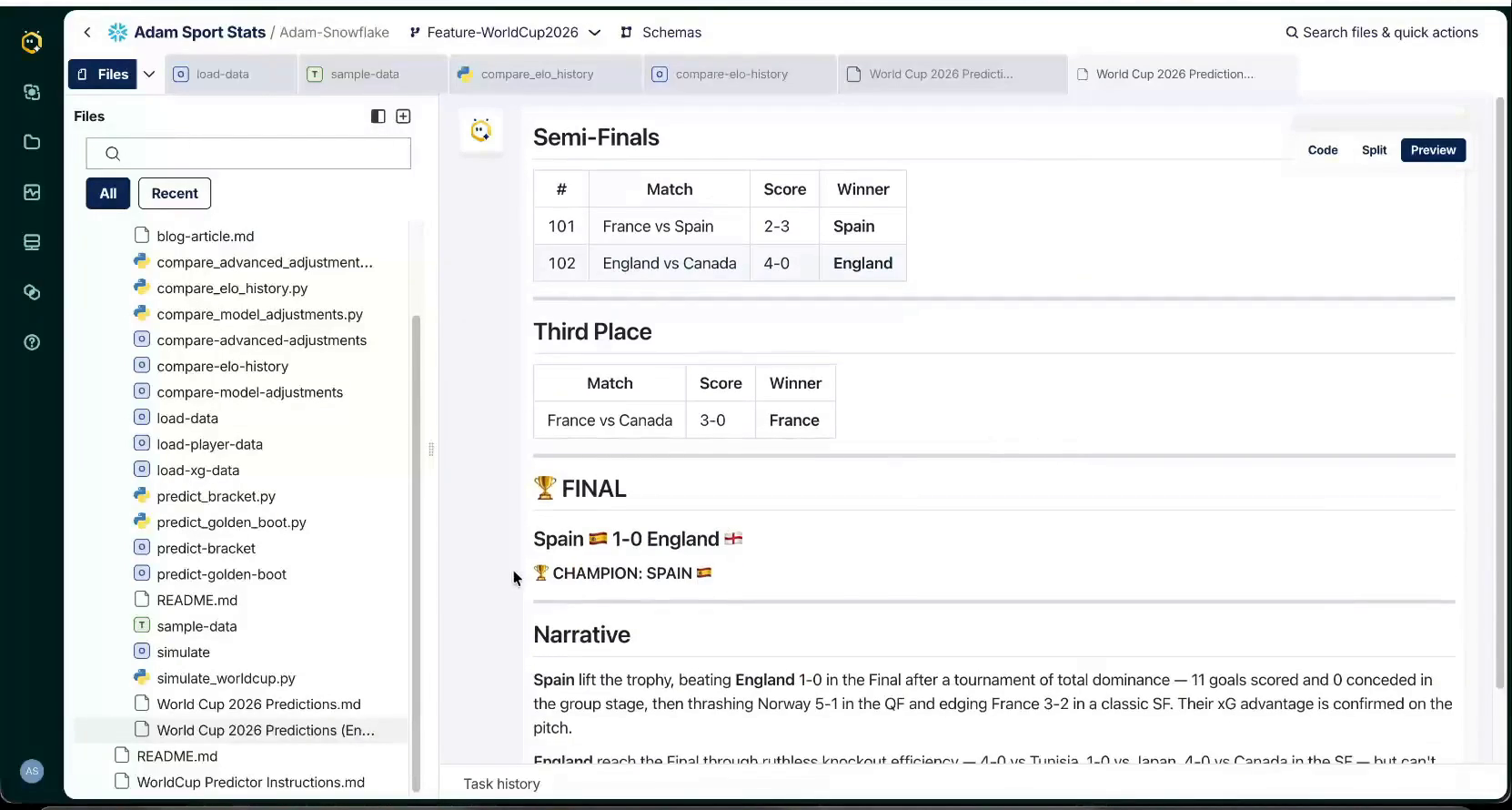Open World Cup 2026 Predictions.md file
This screenshot has height=810, width=1512.
tap(258, 704)
